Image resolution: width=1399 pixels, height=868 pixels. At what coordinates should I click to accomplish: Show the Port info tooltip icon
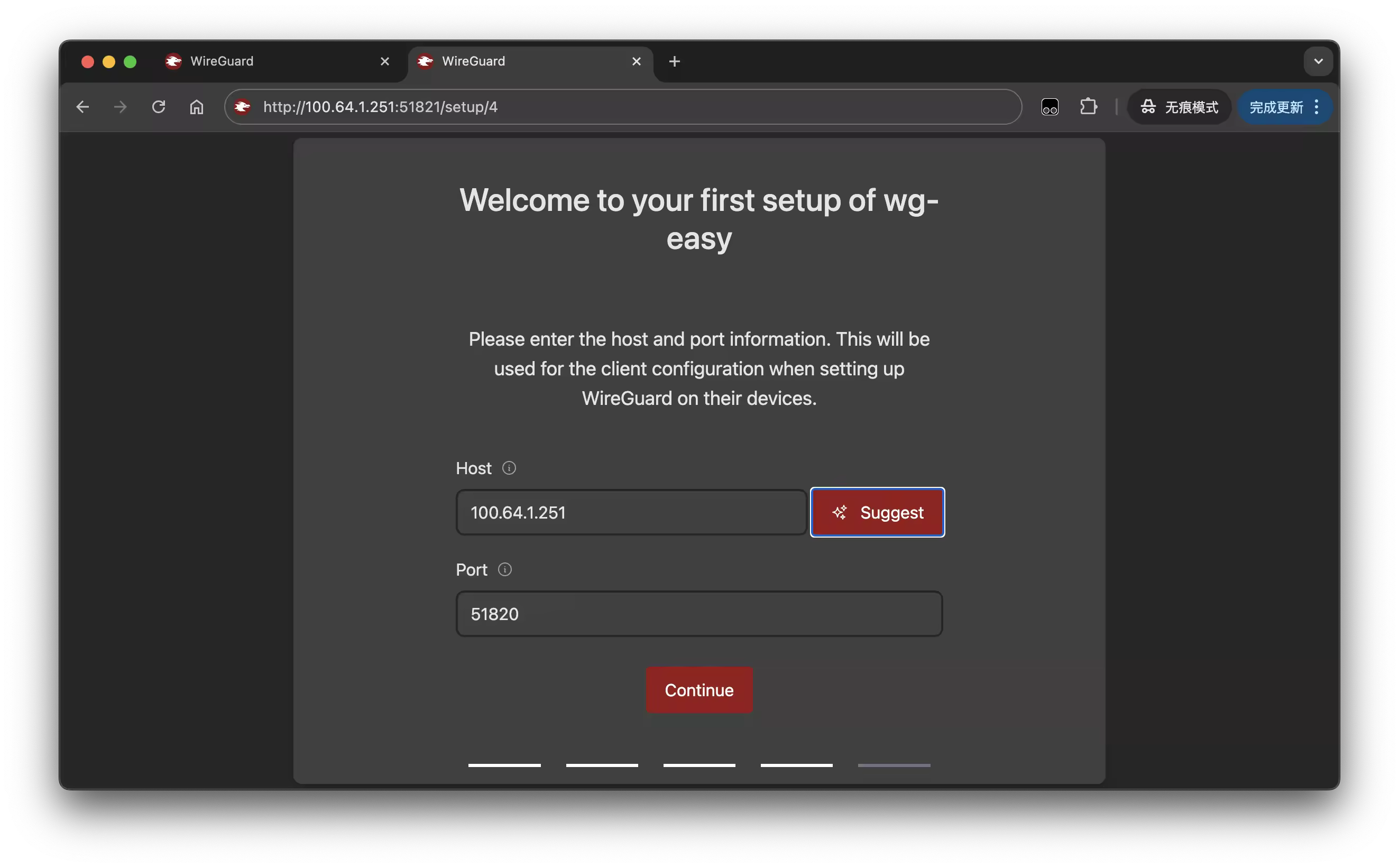click(x=504, y=569)
